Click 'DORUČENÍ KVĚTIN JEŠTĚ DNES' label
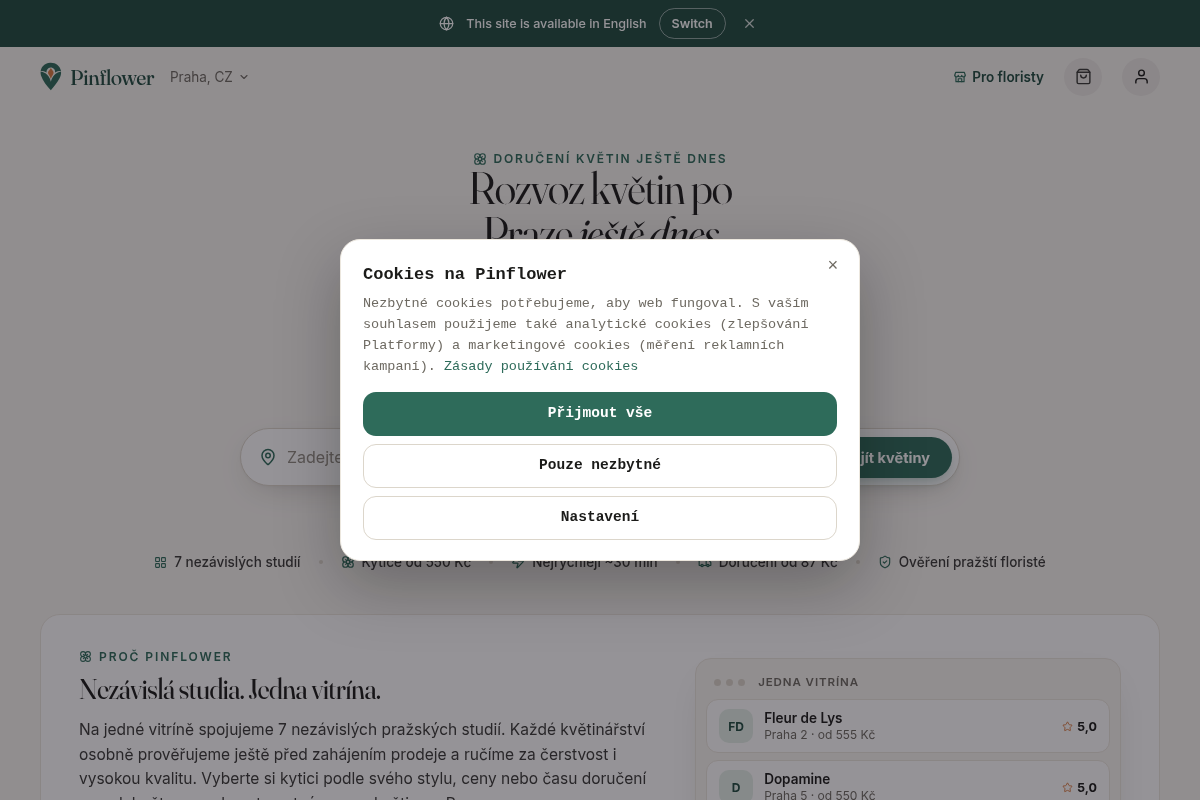The image size is (1200, 800). [610, 159]
